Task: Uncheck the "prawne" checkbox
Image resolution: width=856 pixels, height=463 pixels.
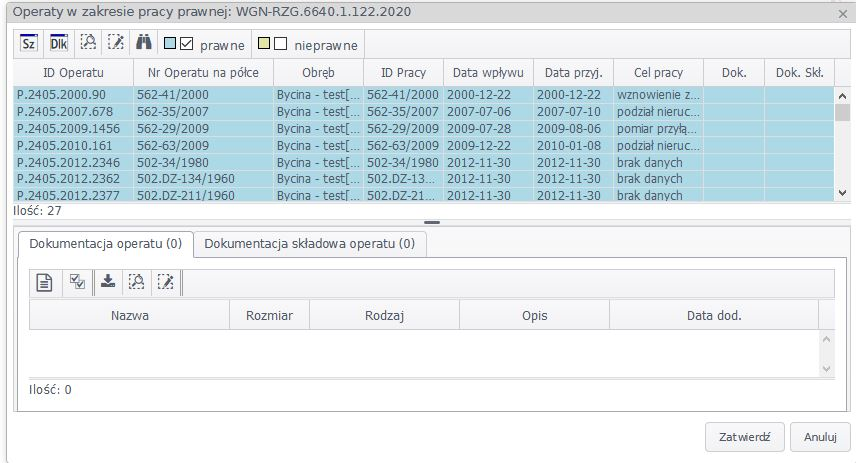Action: 186,44
